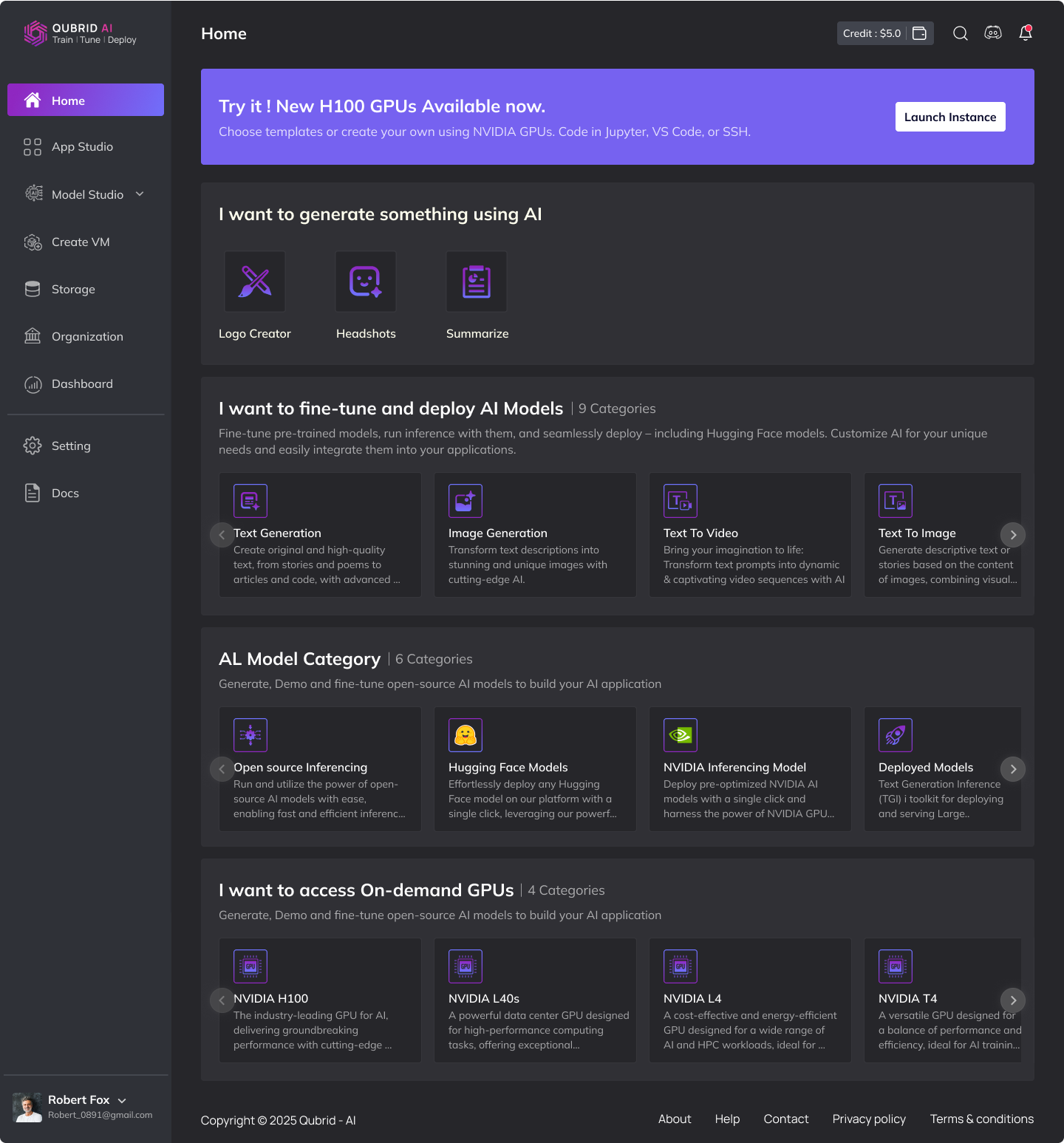Click the Summarize icon tile
The width and height of the screenshot is (1064, 1143).
(477, 282)
